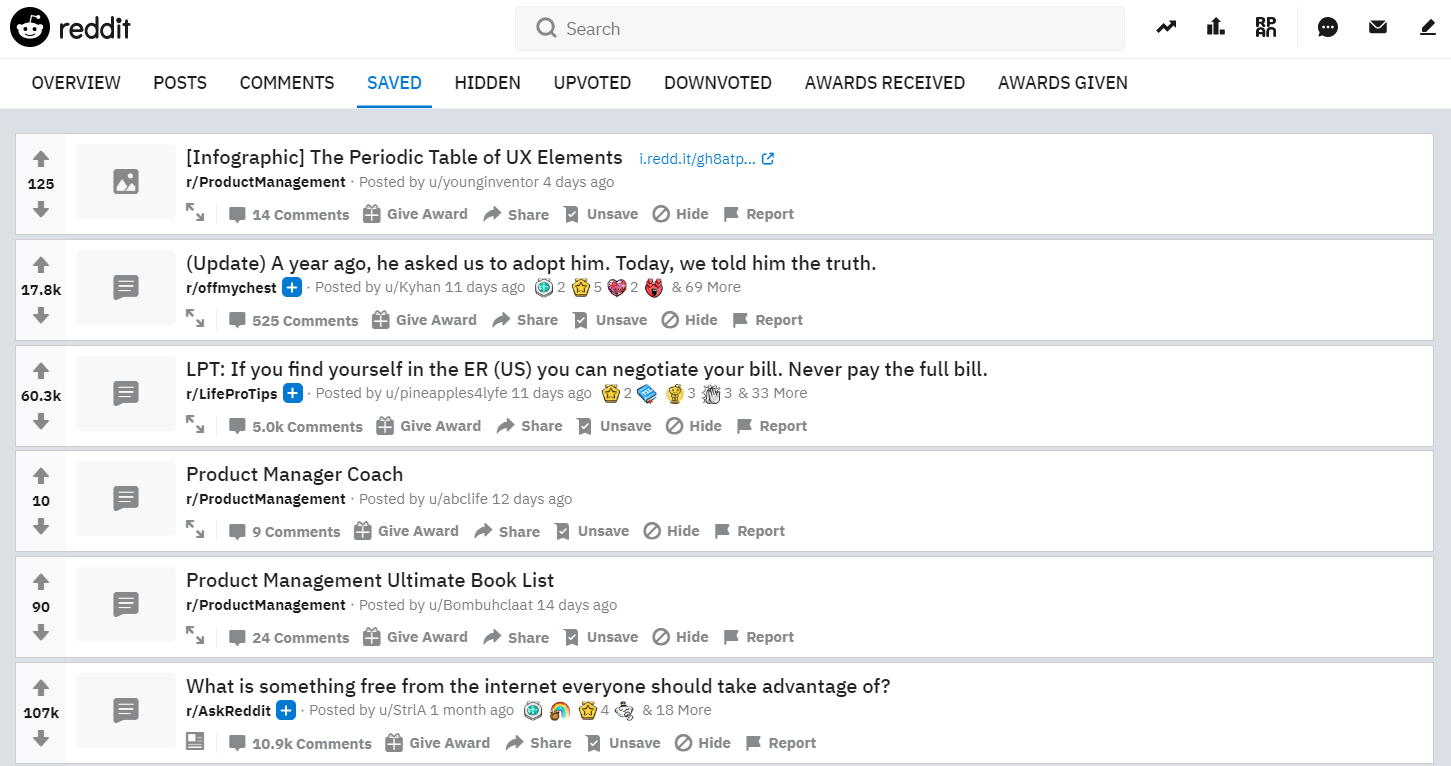Unsave the Product Management Ultimate Book List post
The width and height of the screenshot is (1451, 766).
tap(600, 637)
